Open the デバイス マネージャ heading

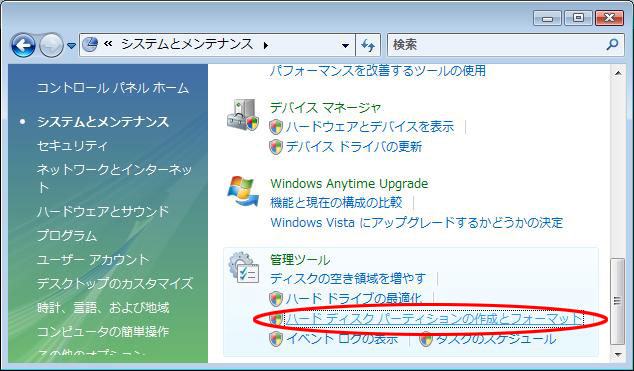325,107
